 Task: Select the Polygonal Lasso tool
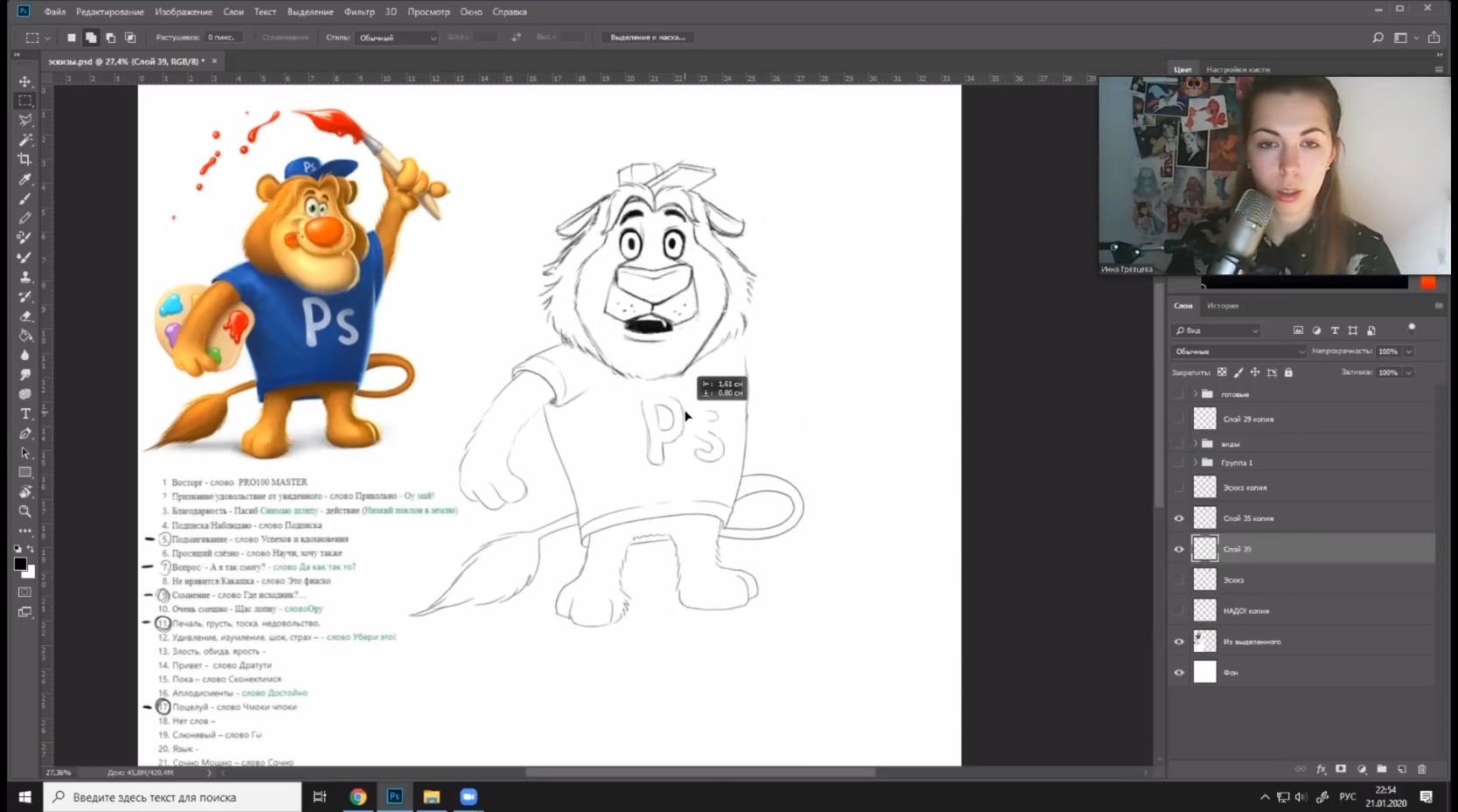tap(25, 120)
